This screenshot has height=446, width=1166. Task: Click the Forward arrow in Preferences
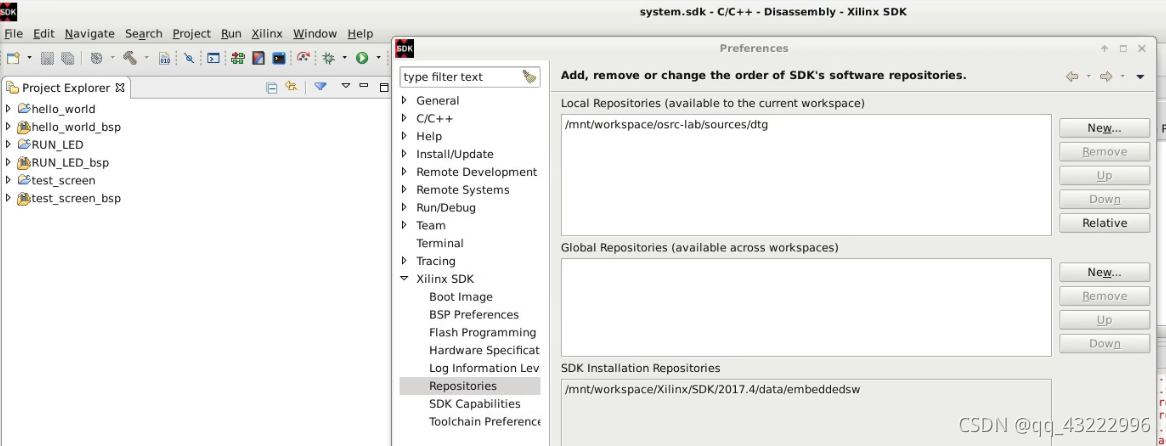click(x=1106, y=76)
